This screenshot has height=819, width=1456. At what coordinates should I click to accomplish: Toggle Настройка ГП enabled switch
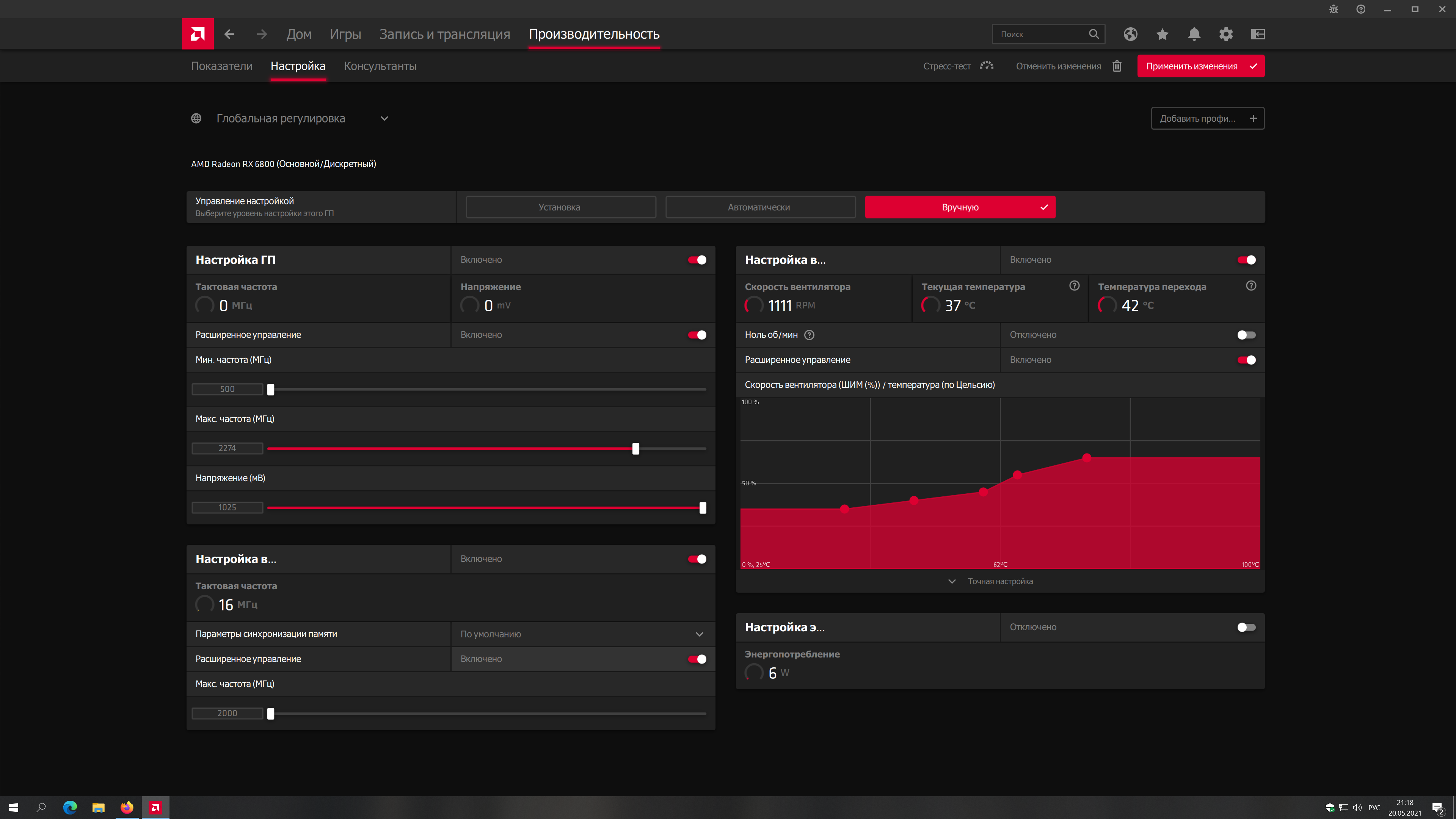[697, 260]
